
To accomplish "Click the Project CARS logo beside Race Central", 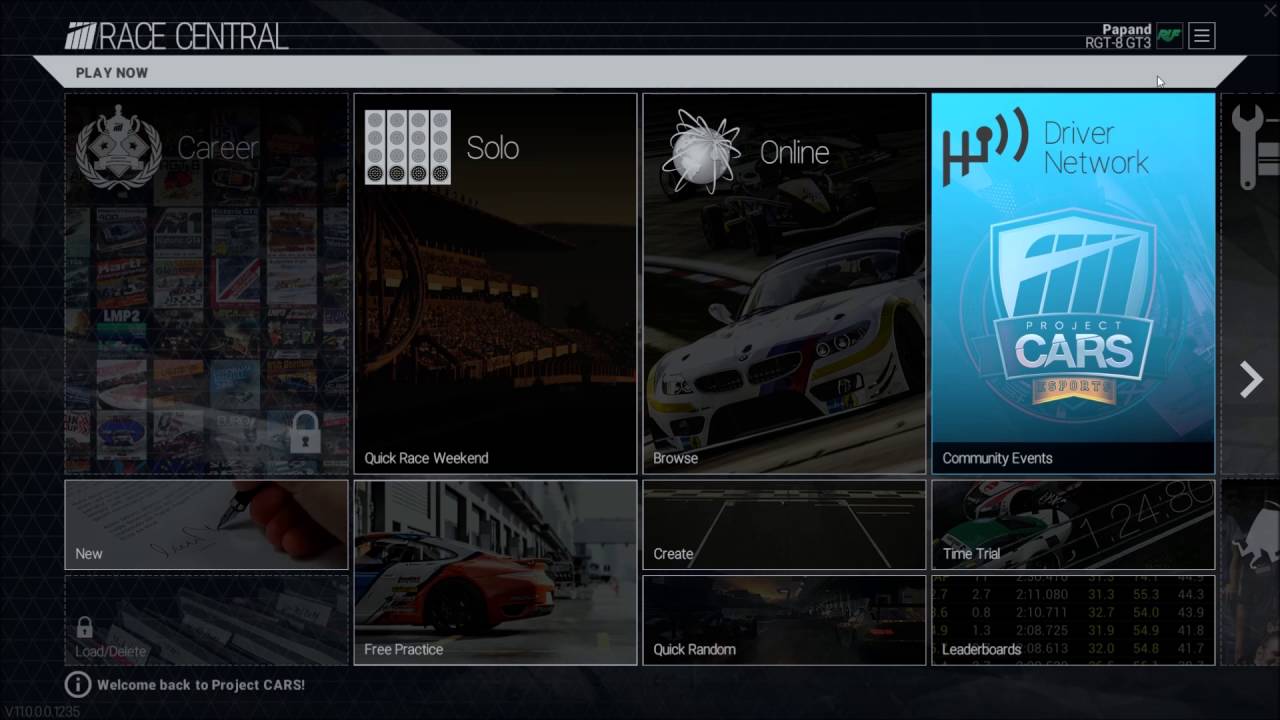I will pyautogui.click(x=79, y=37).
